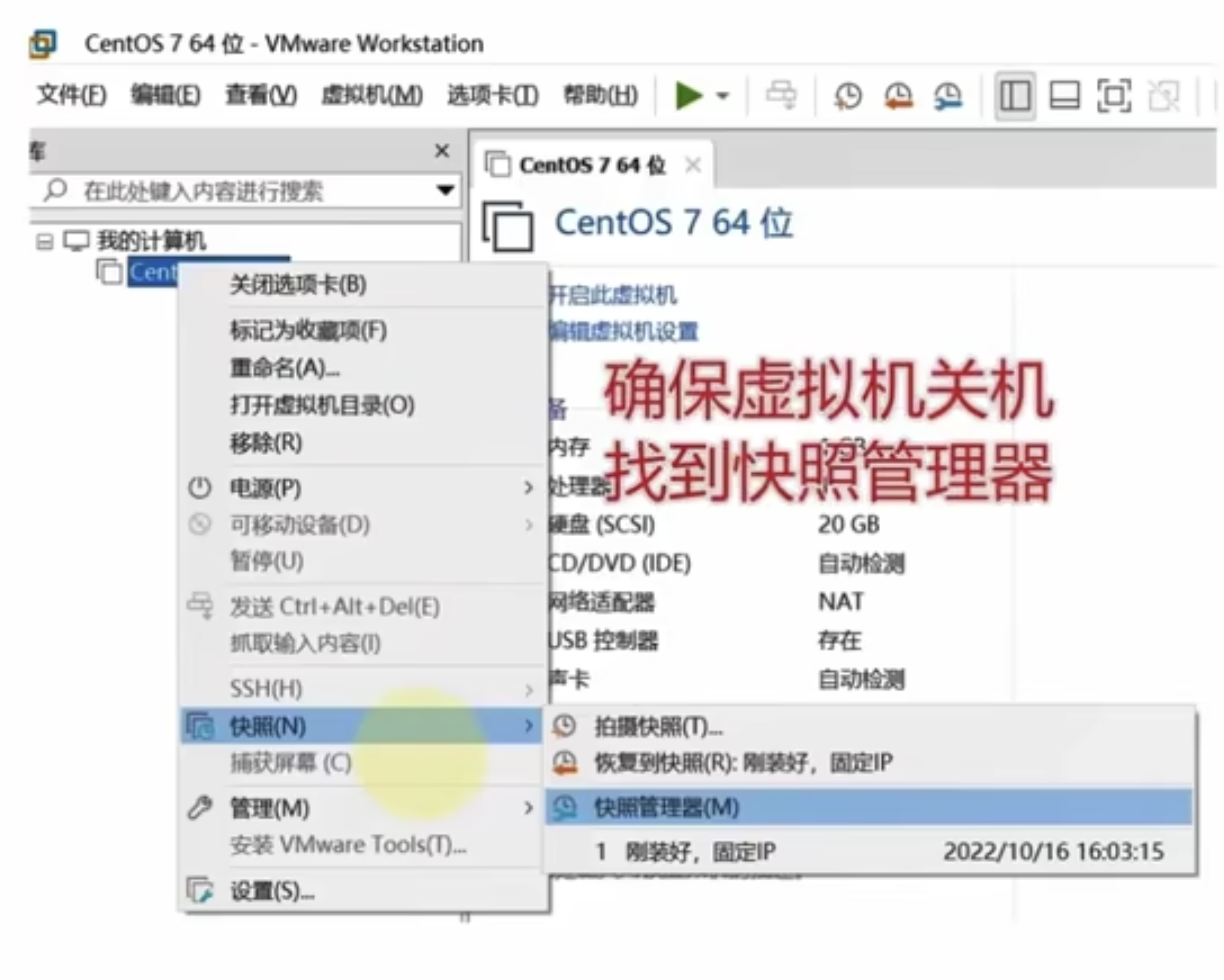Click take snapshot toolbar icon
Viewport: 1224px width, 980px height.
(x=848, y=96)
